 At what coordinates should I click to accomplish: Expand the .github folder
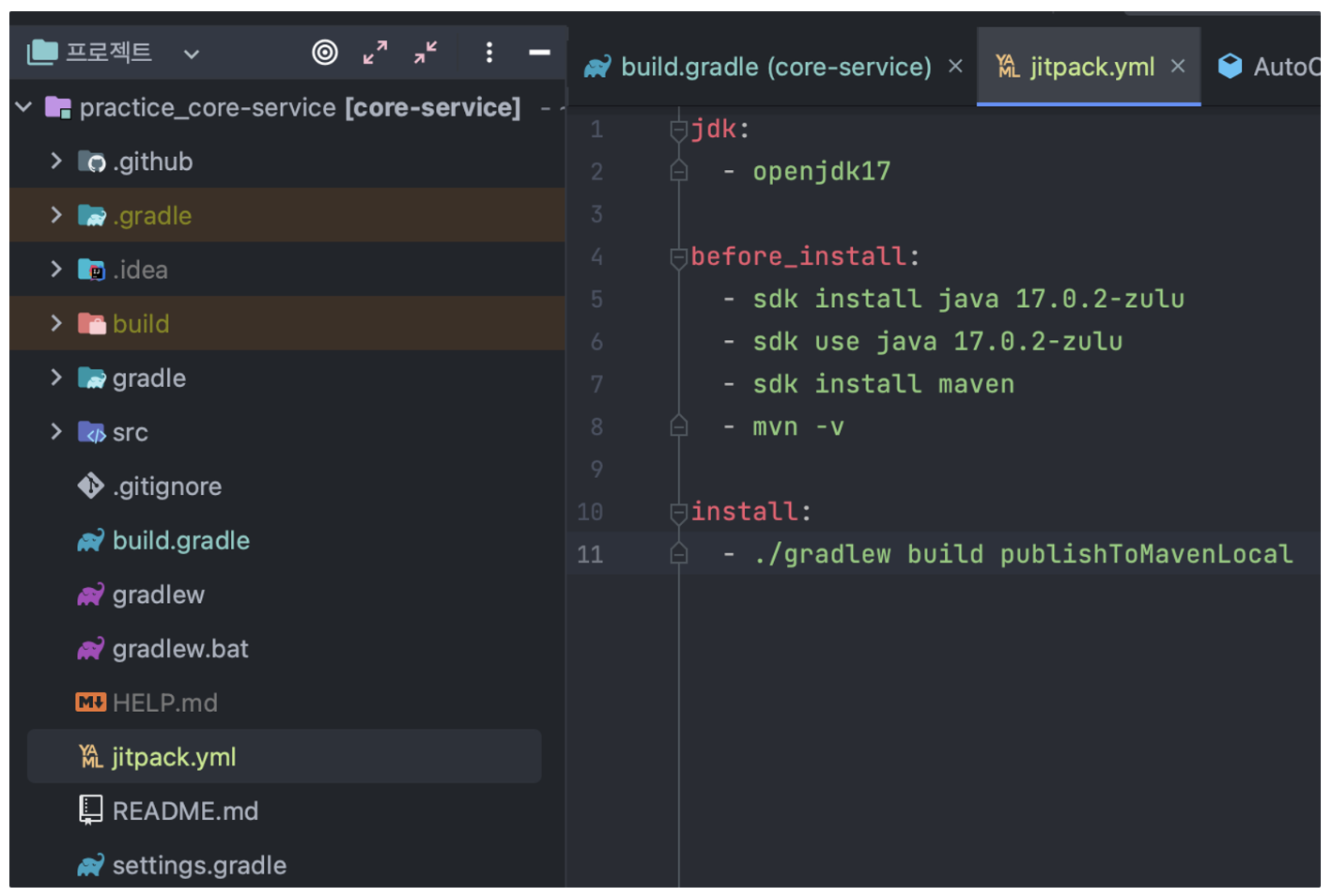[x=56, y=162]
